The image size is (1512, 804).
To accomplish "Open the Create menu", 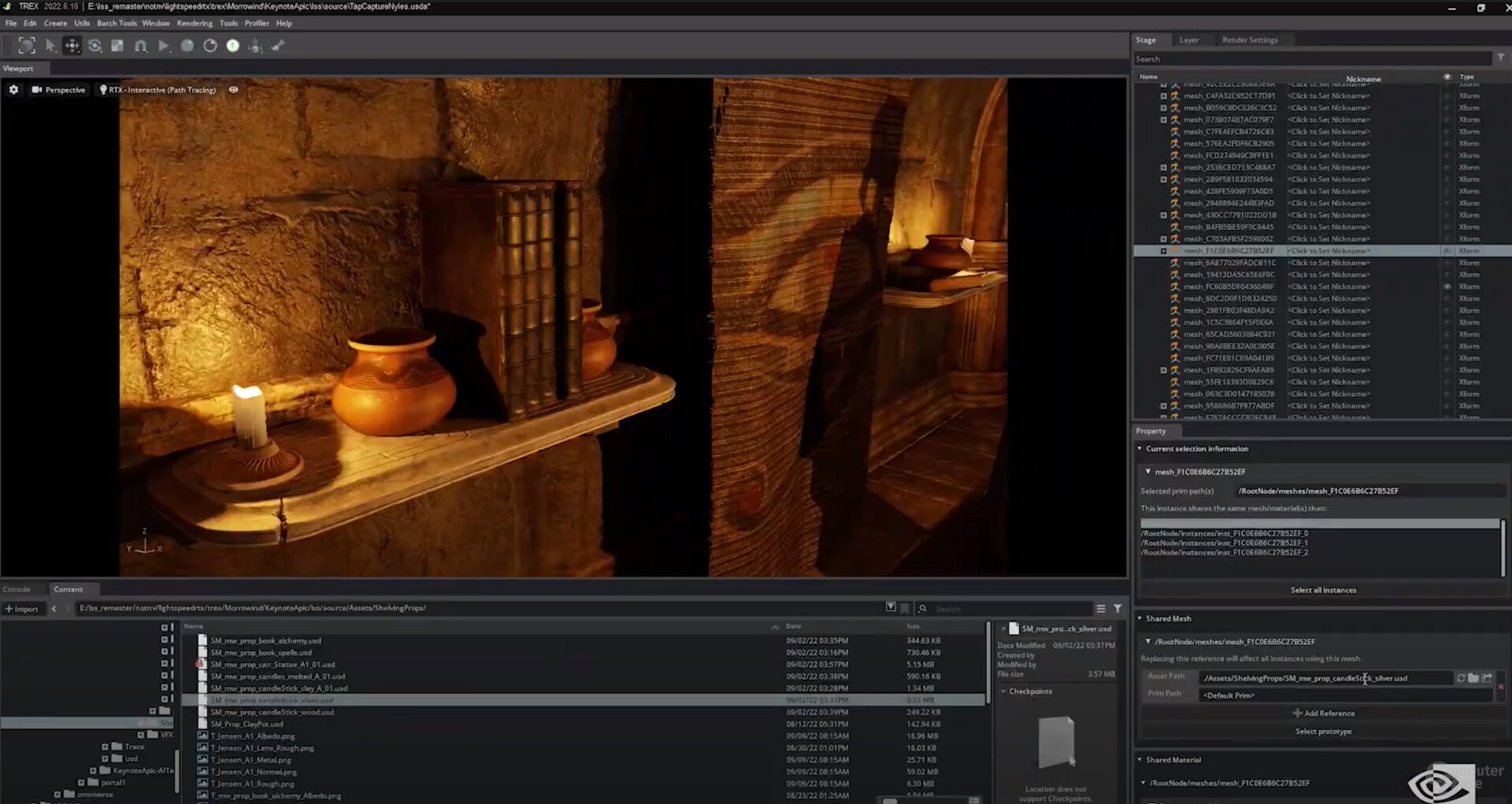I will 55,23.
